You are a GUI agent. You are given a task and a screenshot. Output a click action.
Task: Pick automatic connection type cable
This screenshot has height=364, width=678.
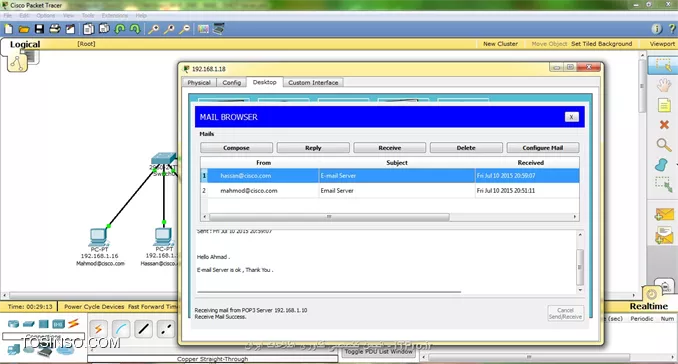point(98,329)
